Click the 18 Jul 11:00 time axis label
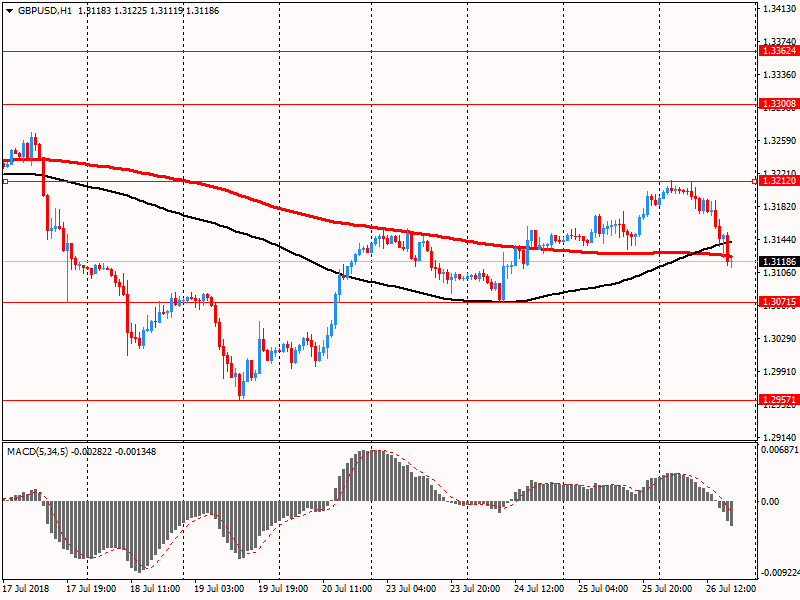The height and width of the screenshot is (600, 800). (155, 588)
